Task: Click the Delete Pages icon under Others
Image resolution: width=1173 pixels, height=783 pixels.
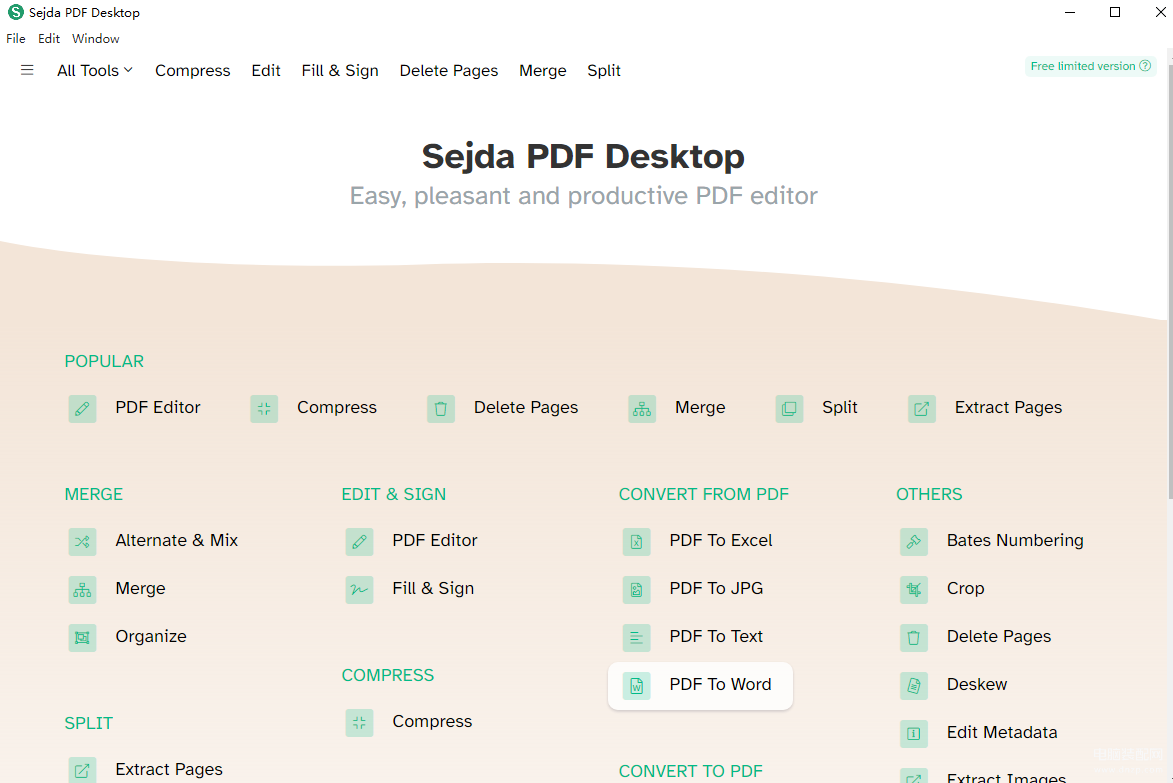Action: [x=913, y=638]
